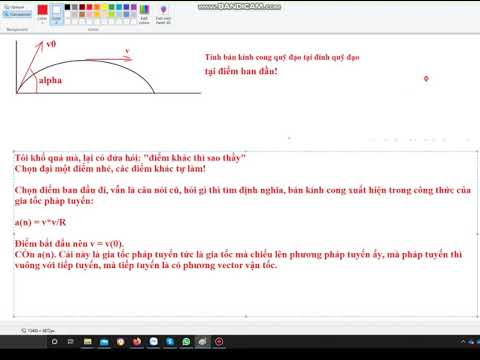Click the line starting 'COn a(n).'
Screen dimensions: 480x360
pos(238,255)
